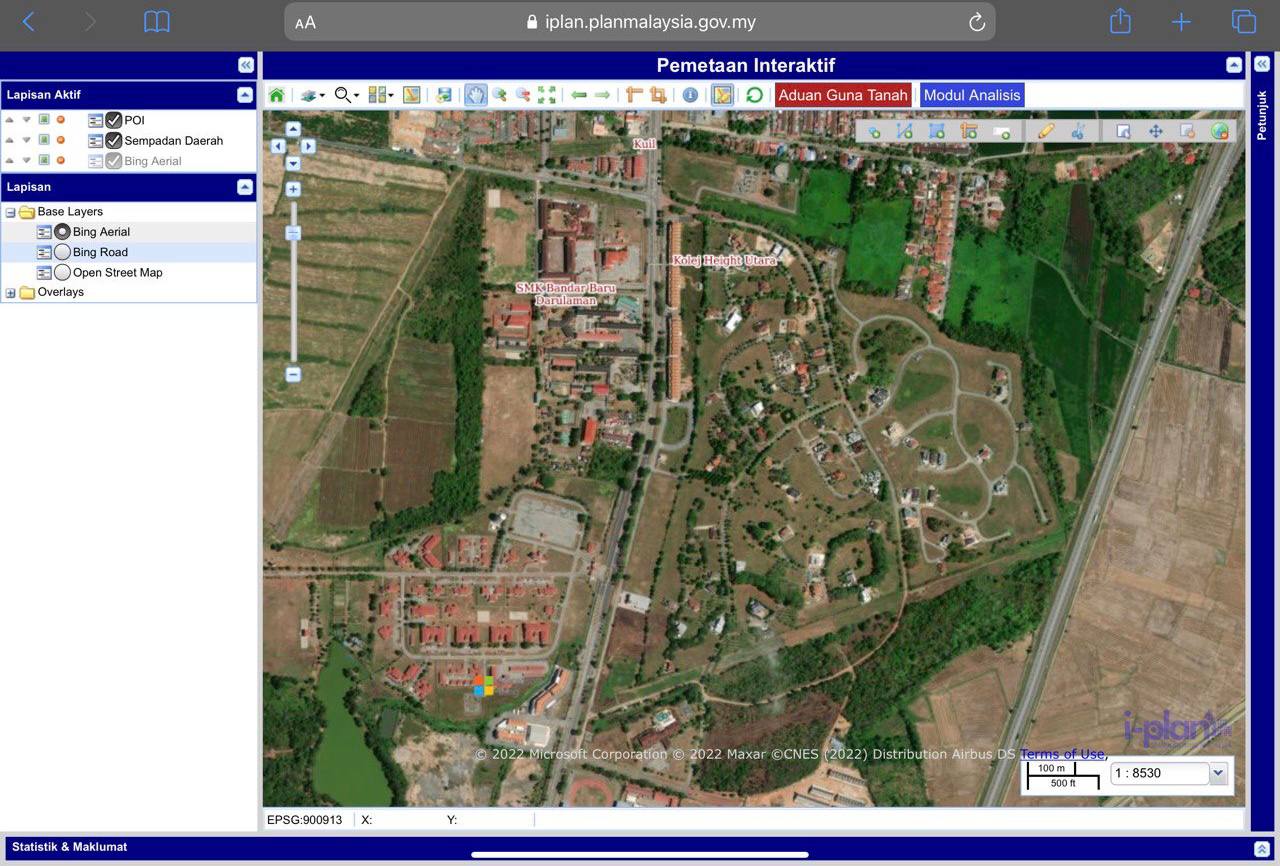Select Open Street Map base layer
This screenshot has width=1280, height=866.
pos(62,272)
